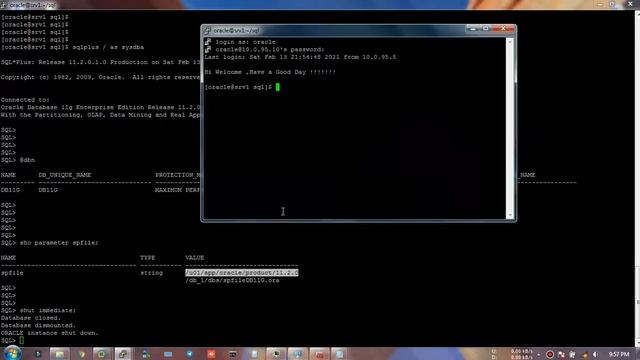Close the front PuTTY window
This screenshot has width=640, height=360.
click(x=503, y=29)
